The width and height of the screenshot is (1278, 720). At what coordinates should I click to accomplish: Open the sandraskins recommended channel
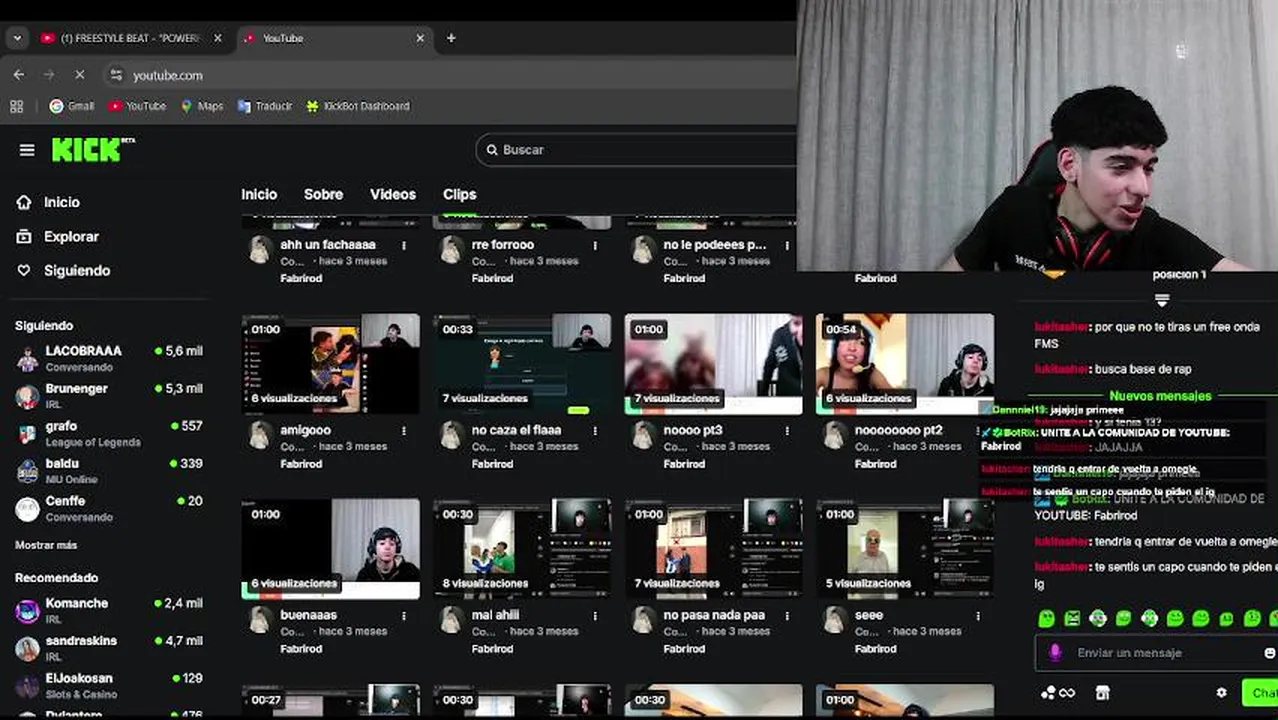pos(109,648)
